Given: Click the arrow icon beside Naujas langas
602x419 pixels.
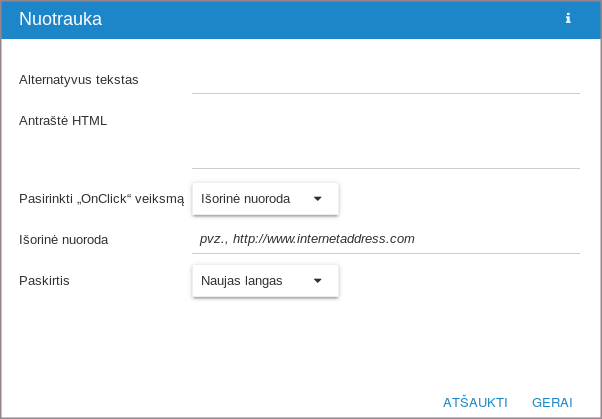Looking at the screenshot, I should [318, 281].
